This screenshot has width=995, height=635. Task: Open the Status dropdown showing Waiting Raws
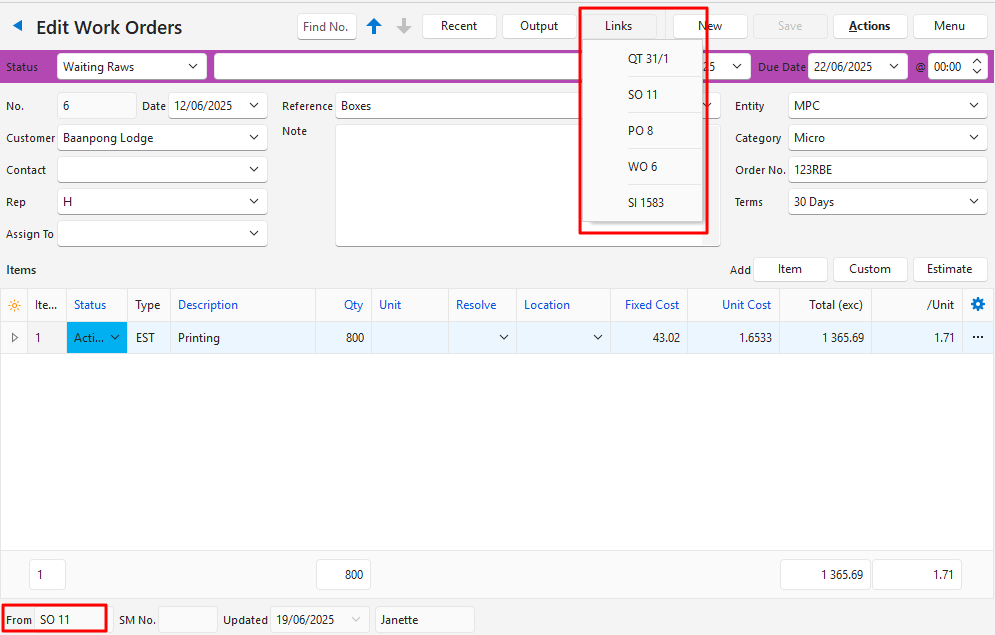(131, 67)
